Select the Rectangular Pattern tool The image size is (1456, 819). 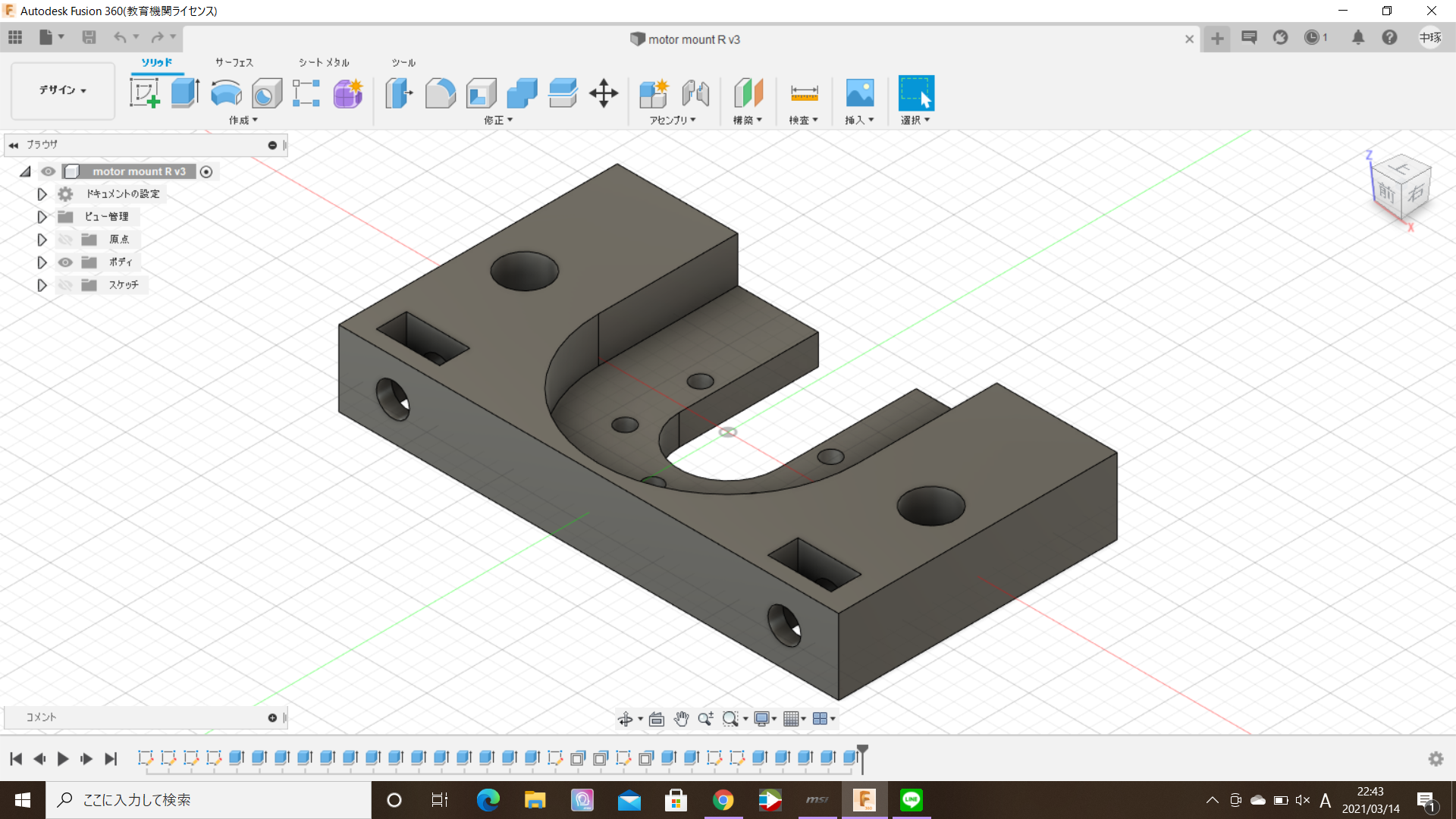click(306, 93)
